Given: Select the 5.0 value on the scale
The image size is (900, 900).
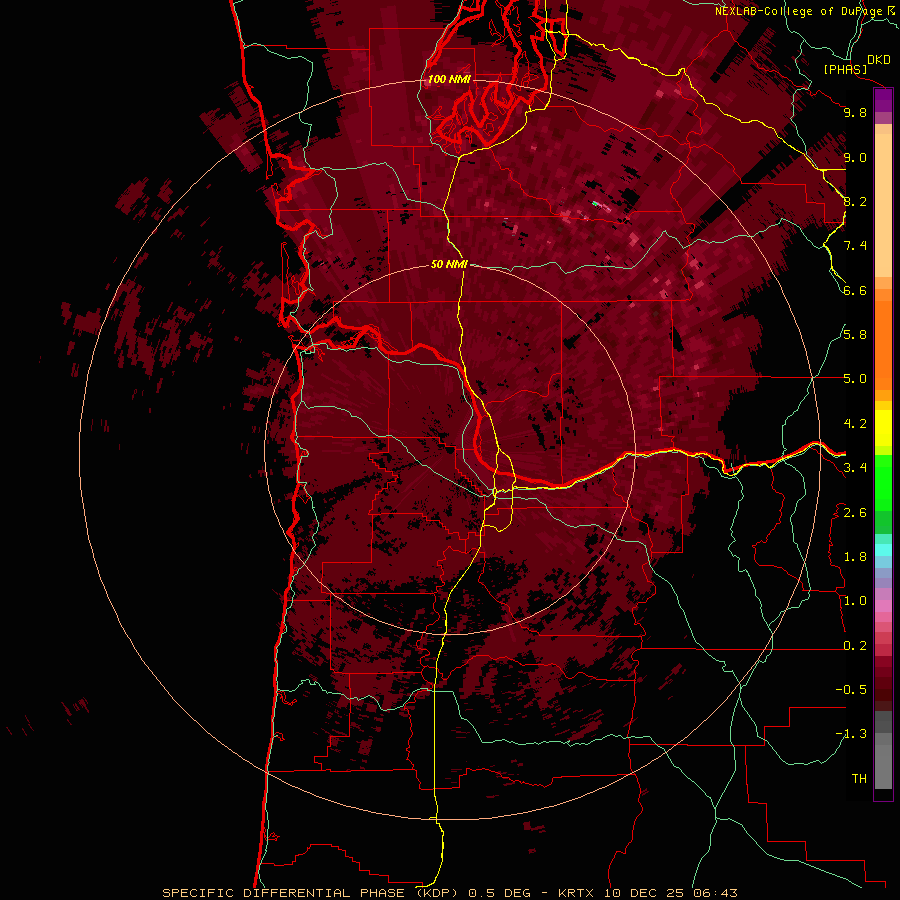Looking at the screenshot, I should click(x=855, y=379).
